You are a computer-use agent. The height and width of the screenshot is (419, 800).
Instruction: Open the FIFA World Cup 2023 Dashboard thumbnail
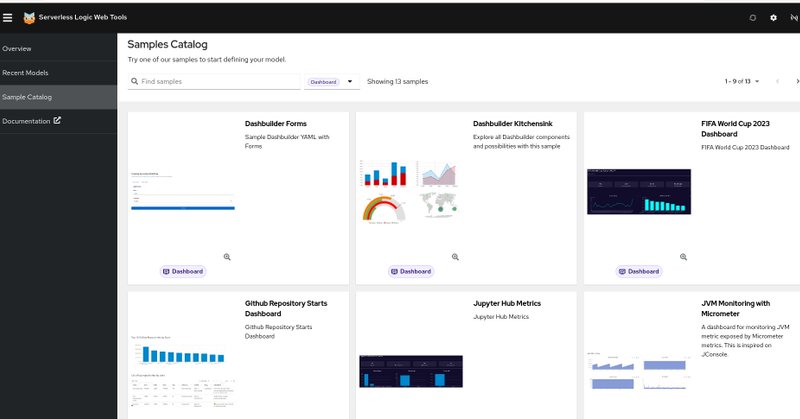tap(639, 191)
